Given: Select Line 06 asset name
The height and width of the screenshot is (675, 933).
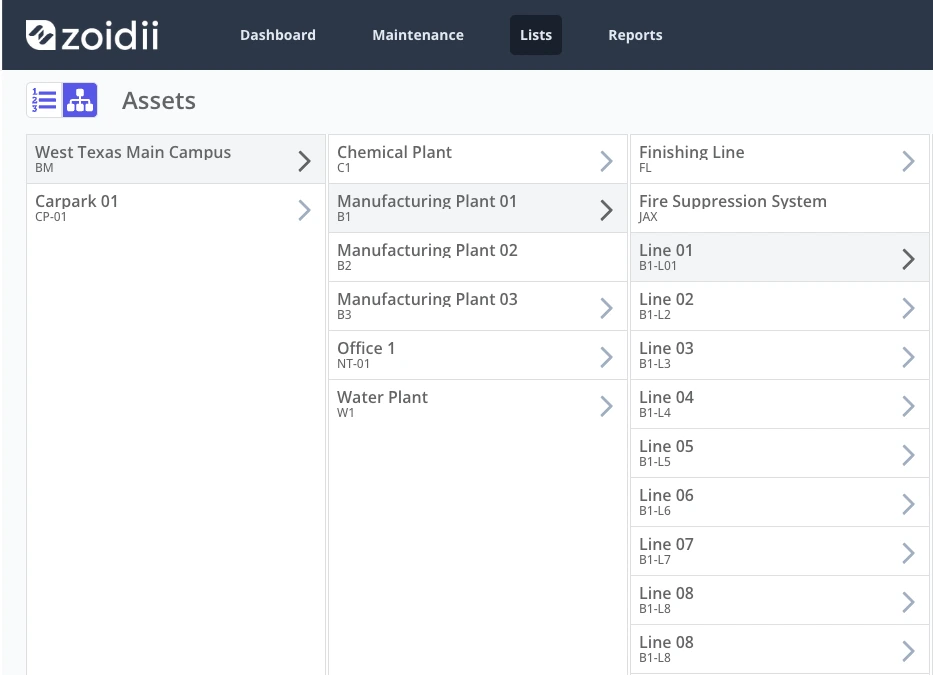Looking at the screenshot, I should click(666, 495).
